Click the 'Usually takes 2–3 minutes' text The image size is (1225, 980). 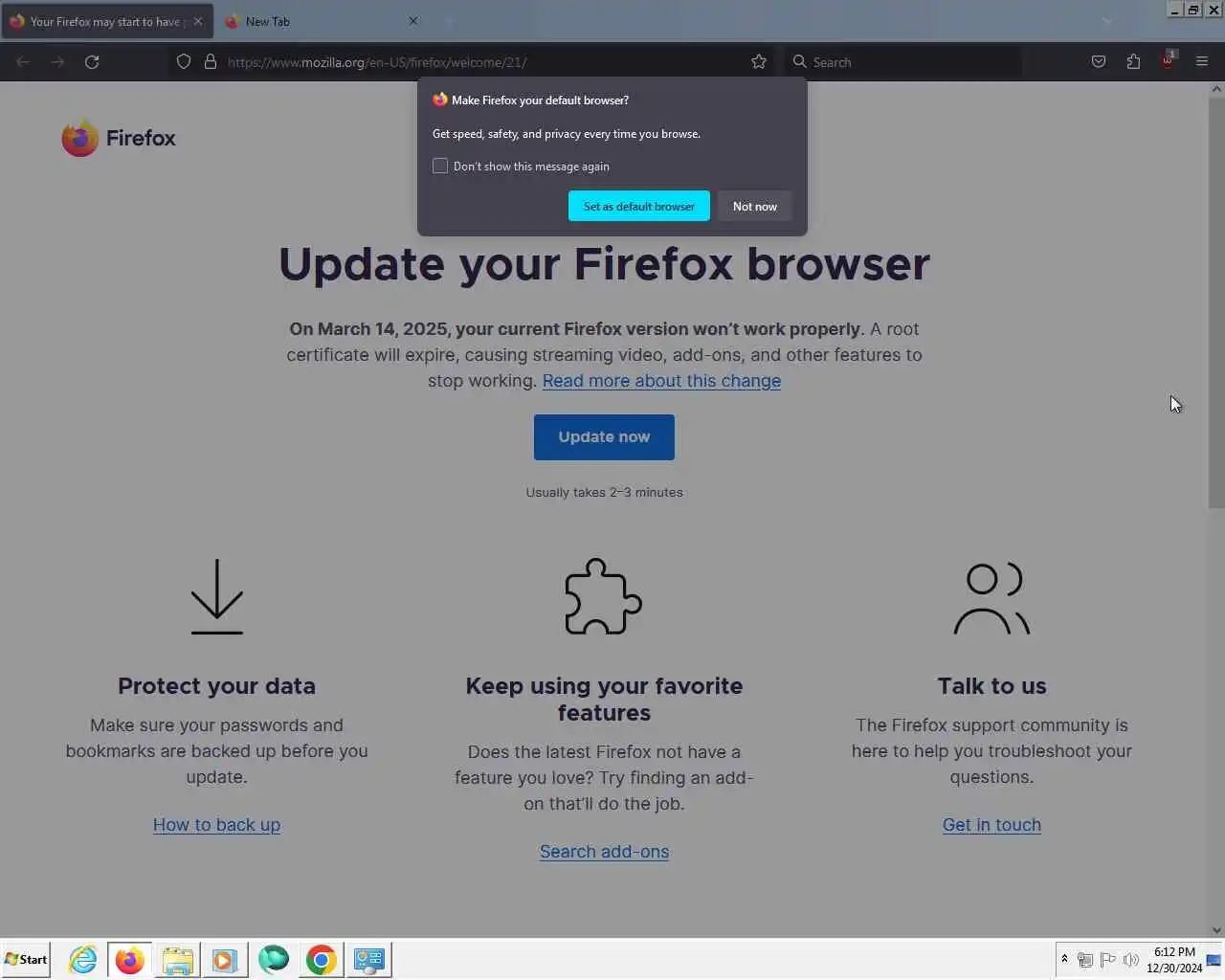[x=604, y=492]
